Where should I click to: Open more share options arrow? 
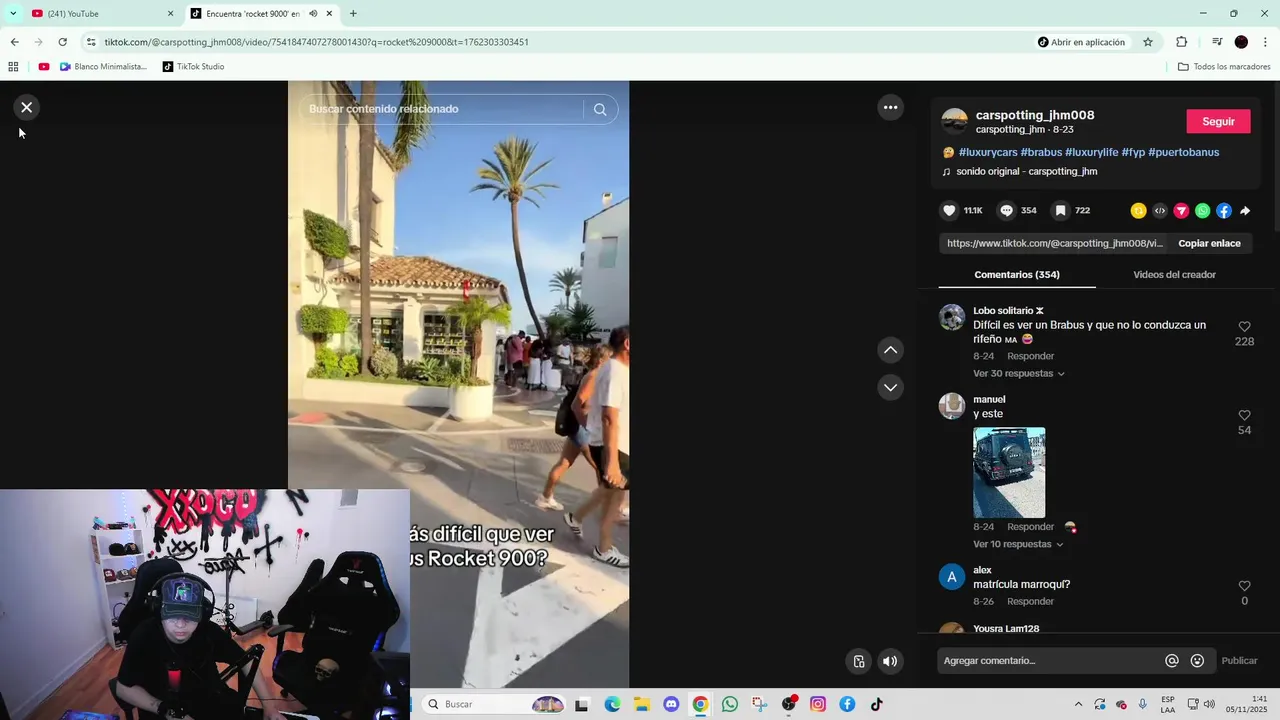[1245, 211]
